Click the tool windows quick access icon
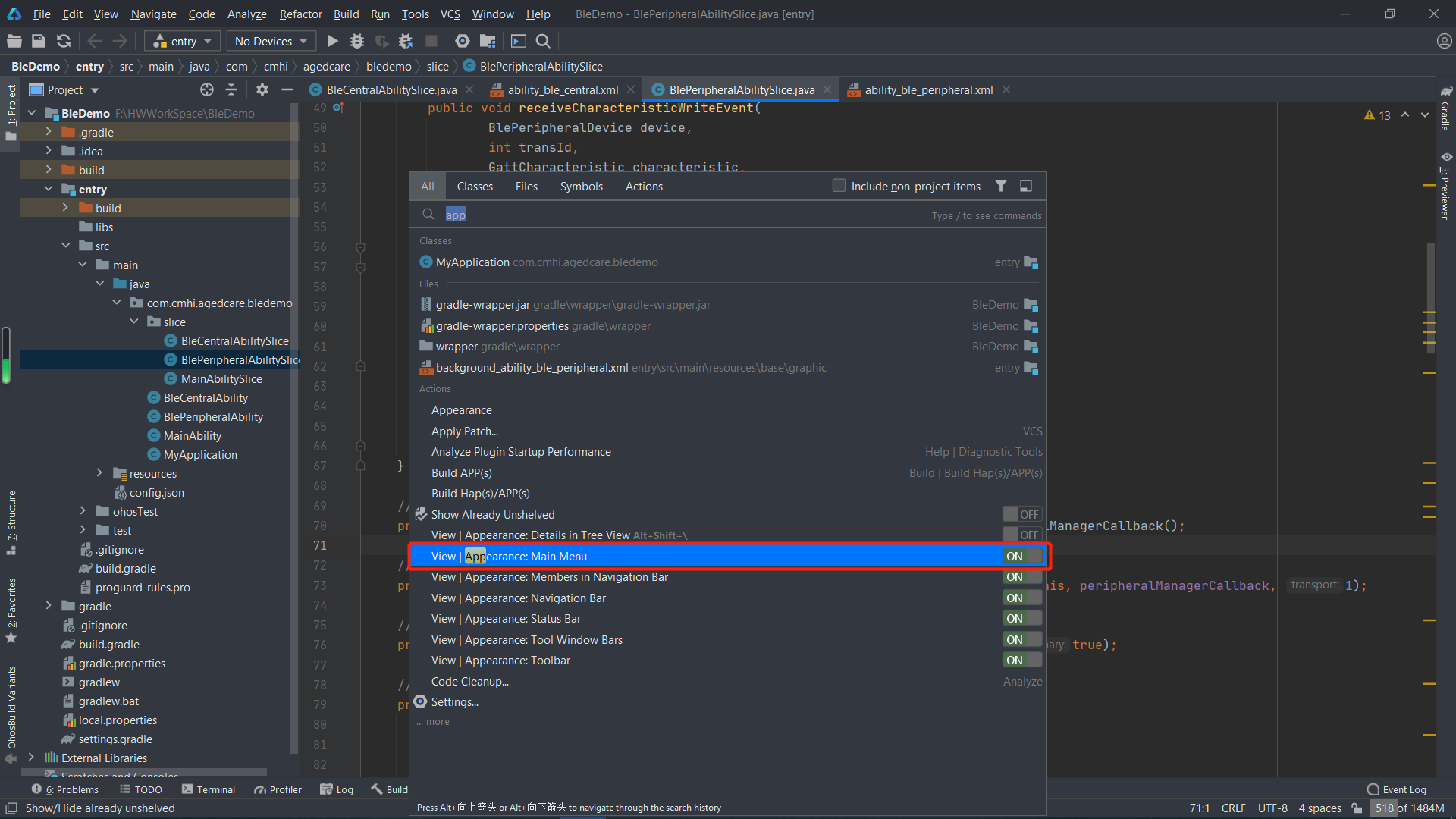The height and width of the screenshot is (819, 1456). coord(11,808)
